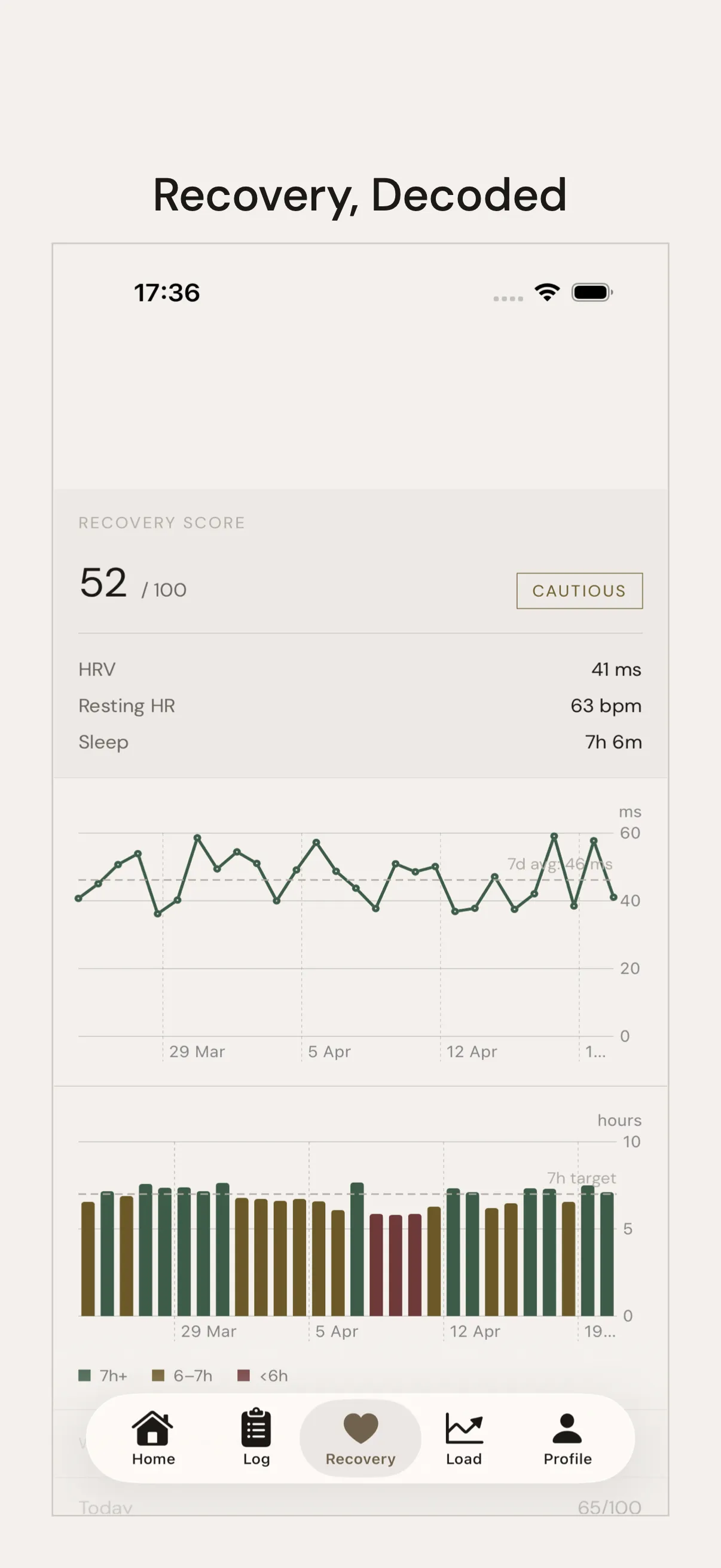Tap the 65/100 Today value
The image size is (721, 1568).
(610, 1507)
